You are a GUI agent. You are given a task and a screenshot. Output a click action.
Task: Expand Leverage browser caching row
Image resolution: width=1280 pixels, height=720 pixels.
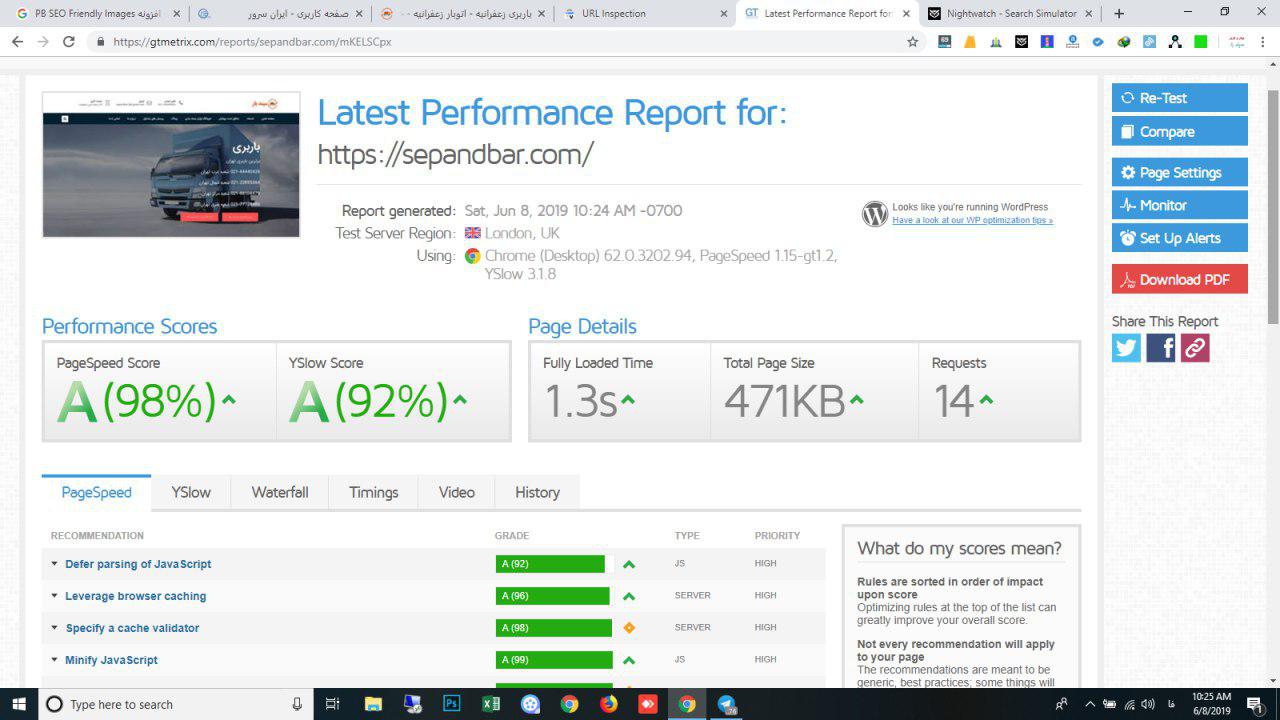click(55, 596)
